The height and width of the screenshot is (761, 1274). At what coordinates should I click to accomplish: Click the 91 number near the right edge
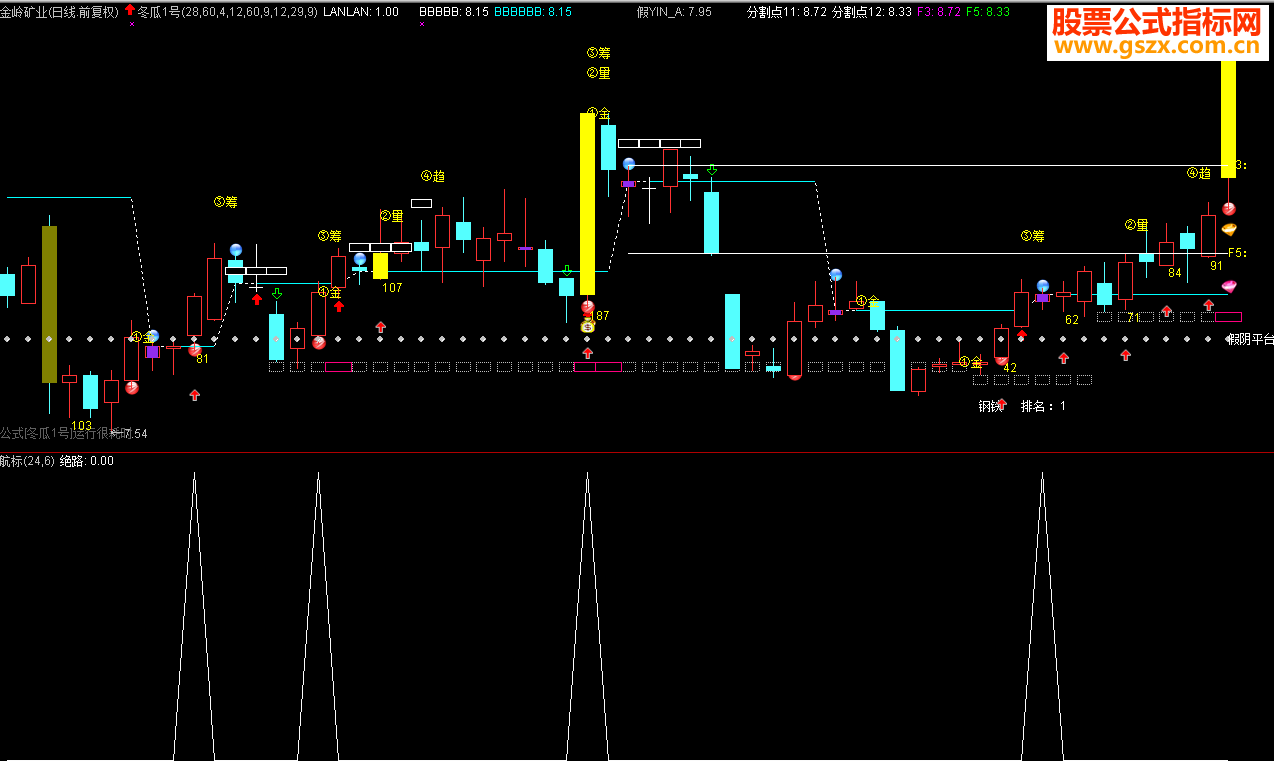point(1216,266)
